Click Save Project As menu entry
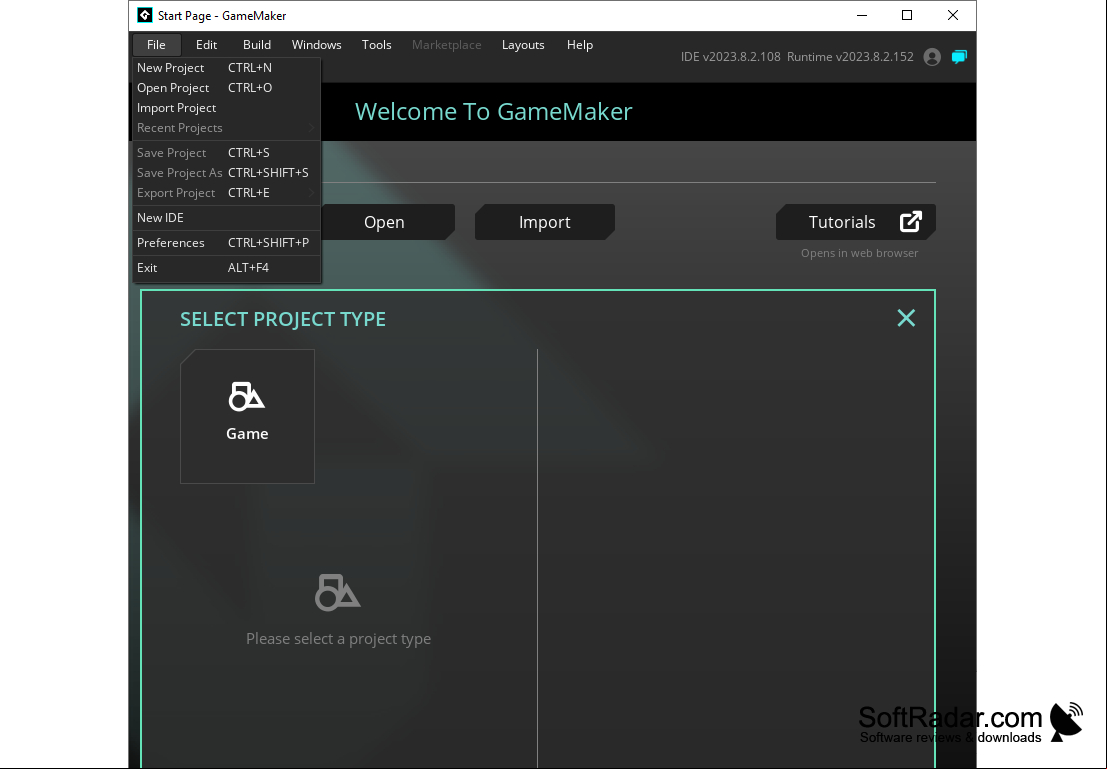1107x769 pixels. point(227,172)
